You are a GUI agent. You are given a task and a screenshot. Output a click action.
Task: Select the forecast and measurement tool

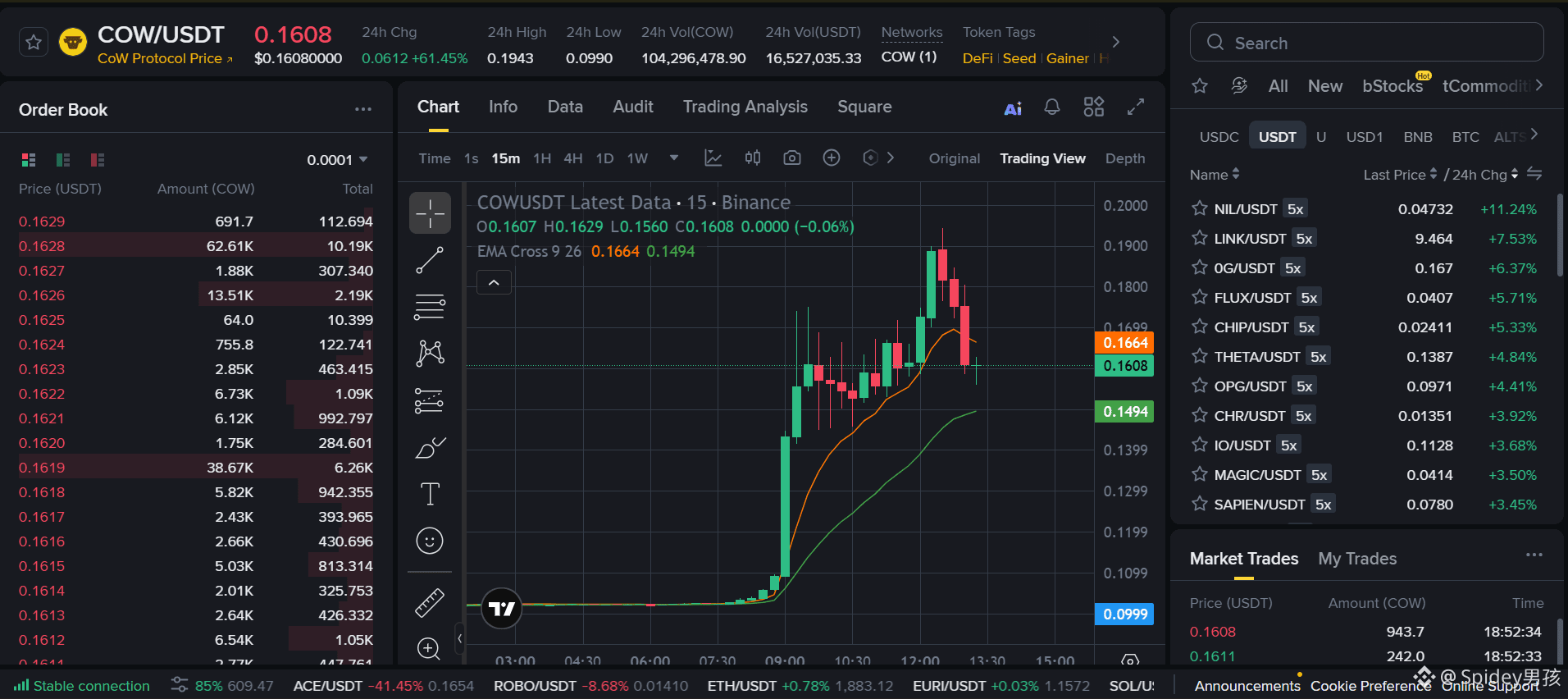point(430,400)
